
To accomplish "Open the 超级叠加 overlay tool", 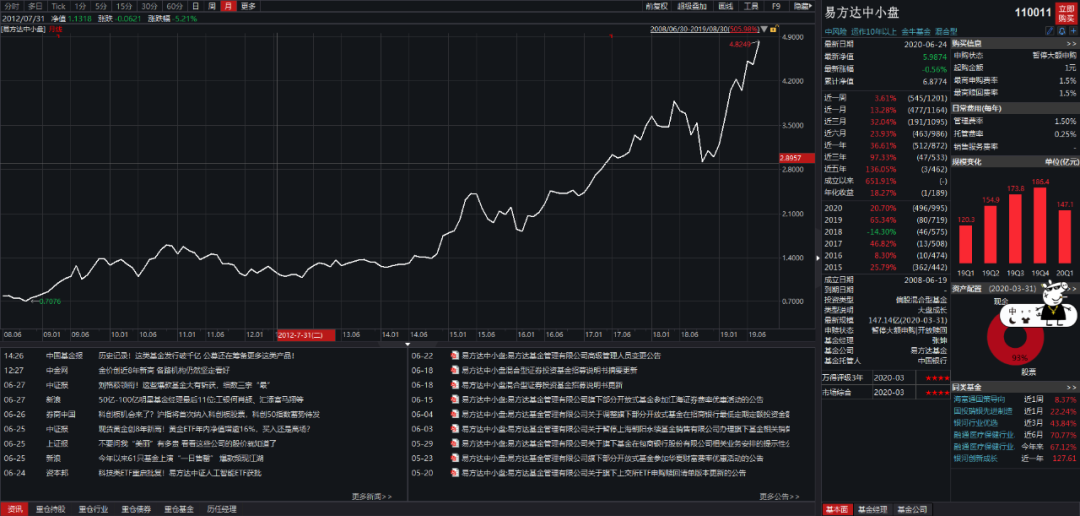I will pos(692,6).
